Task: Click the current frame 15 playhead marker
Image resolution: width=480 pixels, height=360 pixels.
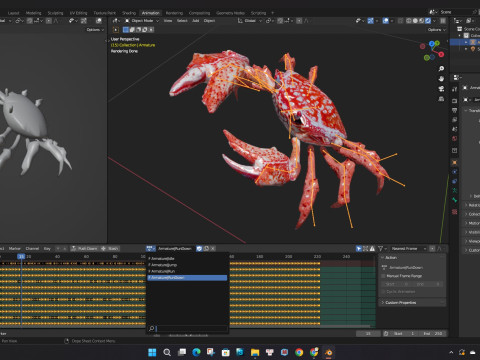Action: click(x=21, y=256)
